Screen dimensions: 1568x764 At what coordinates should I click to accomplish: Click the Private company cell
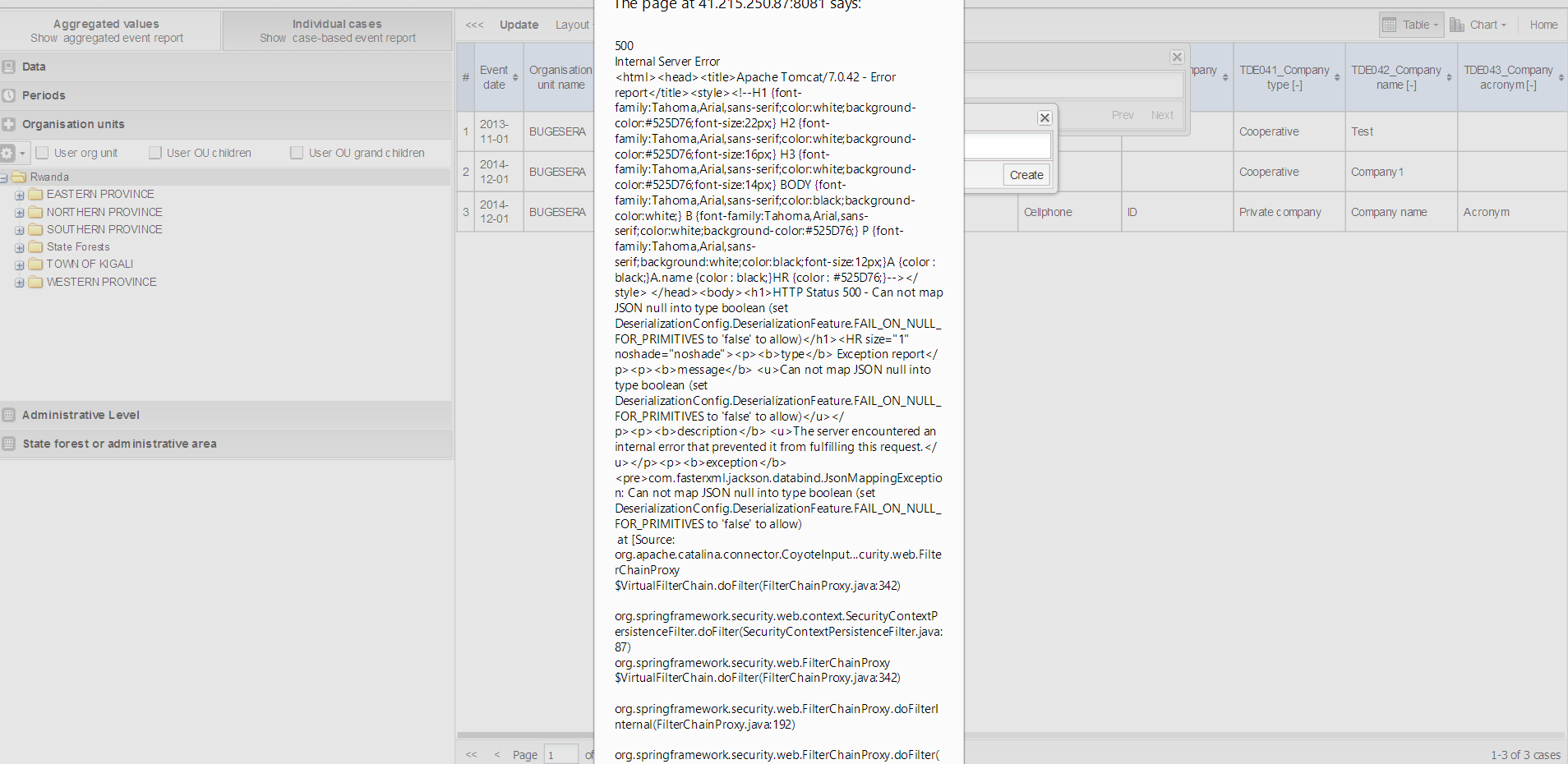coord(1289,212)
